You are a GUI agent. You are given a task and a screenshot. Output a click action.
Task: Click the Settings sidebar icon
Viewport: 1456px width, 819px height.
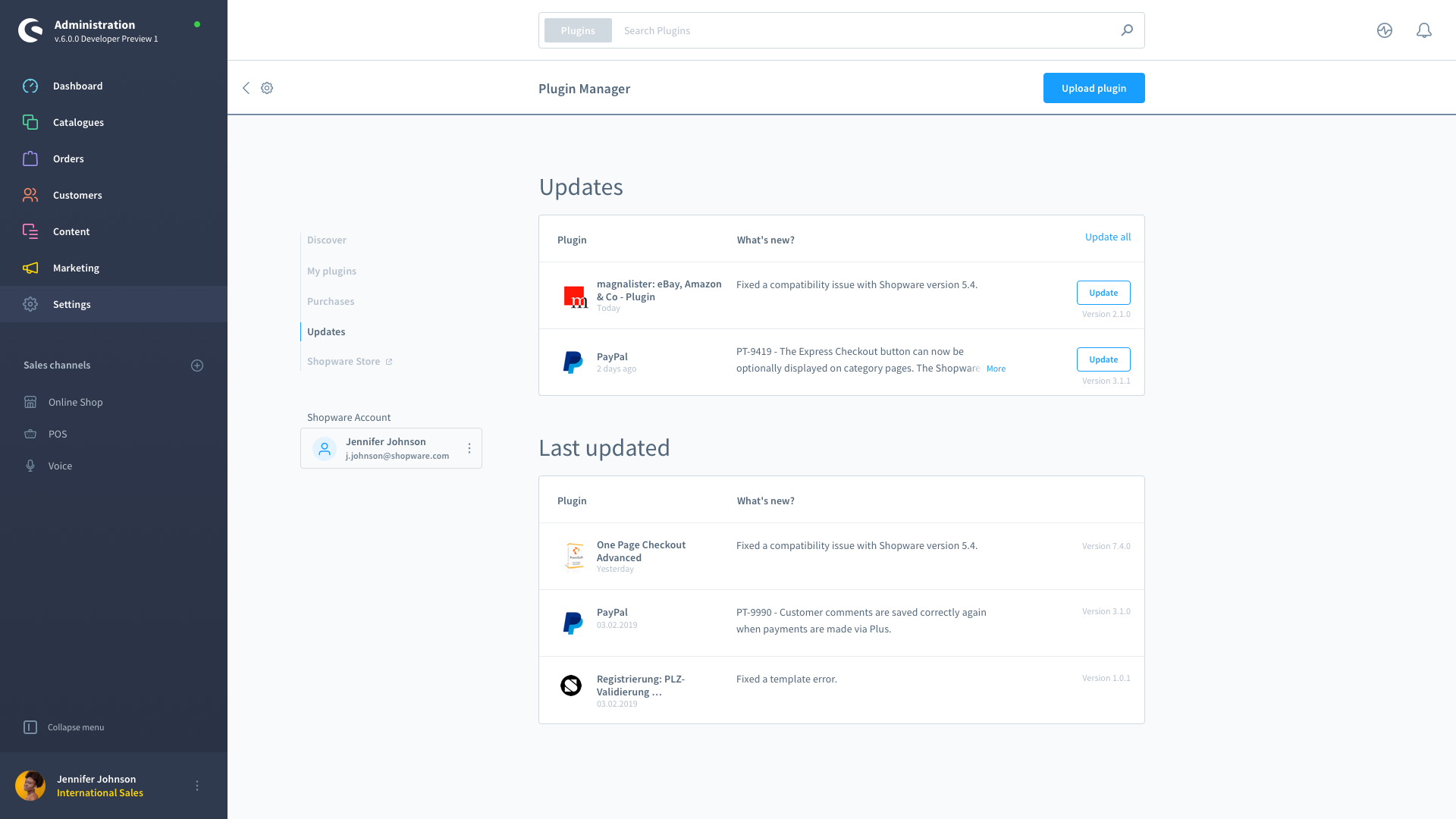pyautogui.click(x=30, y=304)
